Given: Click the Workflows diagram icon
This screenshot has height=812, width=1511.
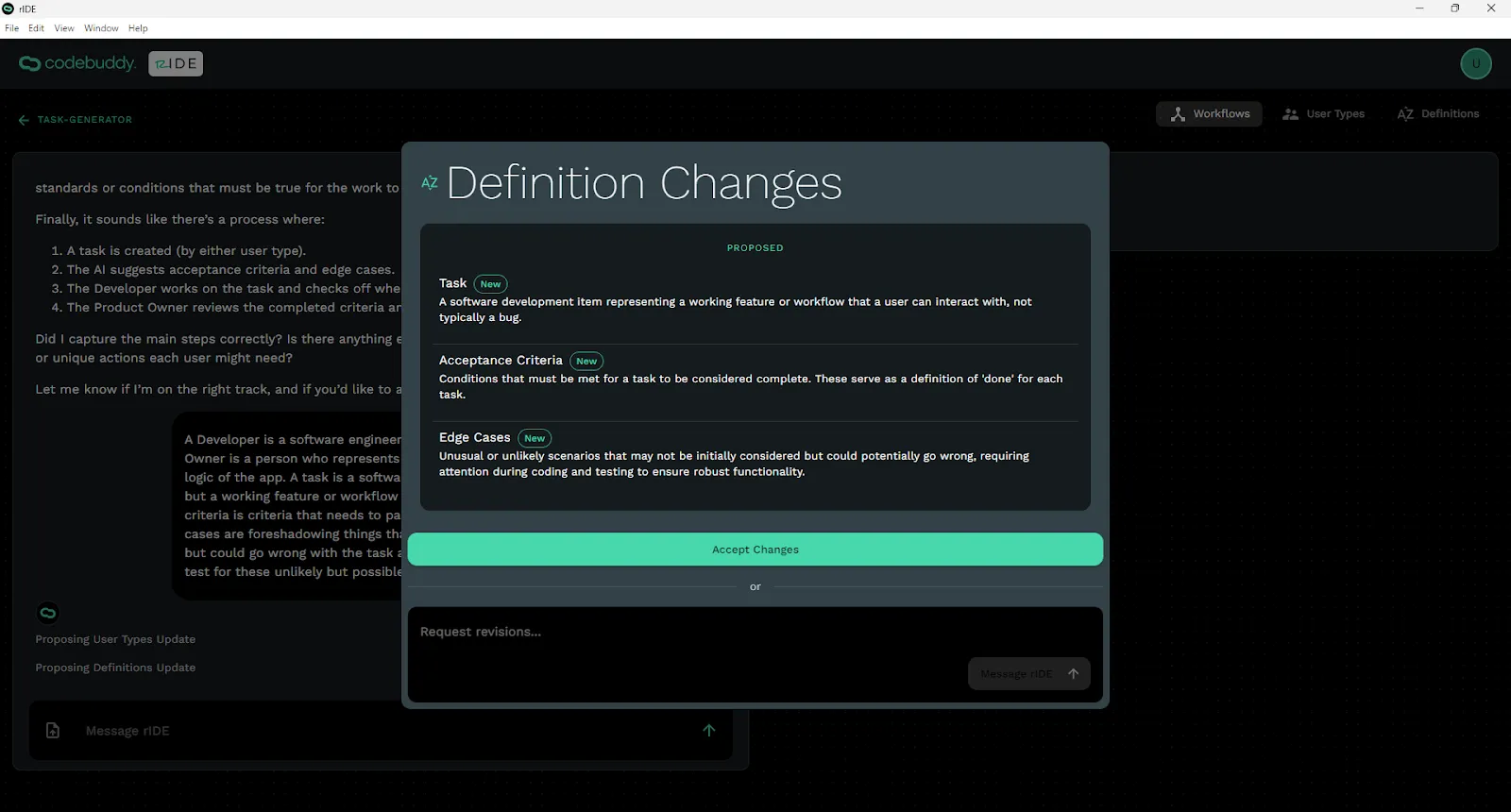Looking at the screenshot, I should click(x=1178, y=114).
